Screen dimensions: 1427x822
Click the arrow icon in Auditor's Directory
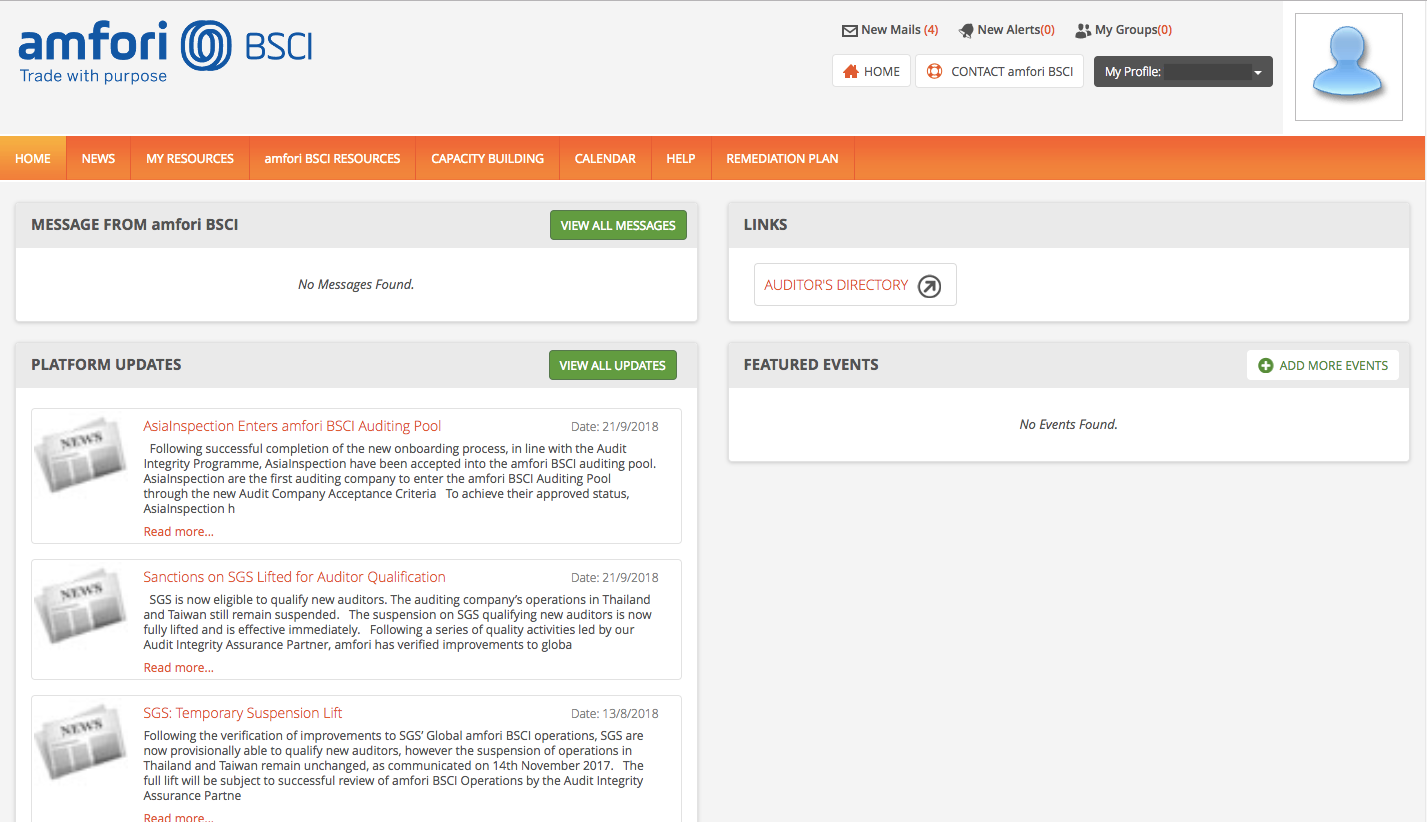tap(929, 286)
